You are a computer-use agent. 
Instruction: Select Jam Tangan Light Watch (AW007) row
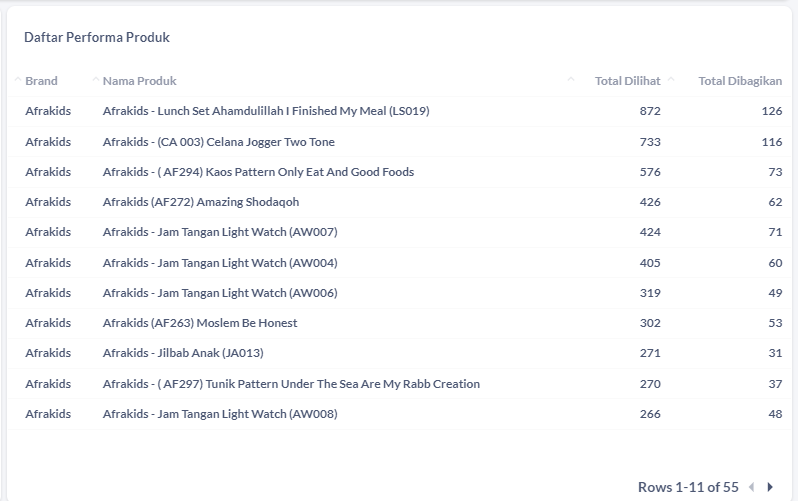pos(399,232)
